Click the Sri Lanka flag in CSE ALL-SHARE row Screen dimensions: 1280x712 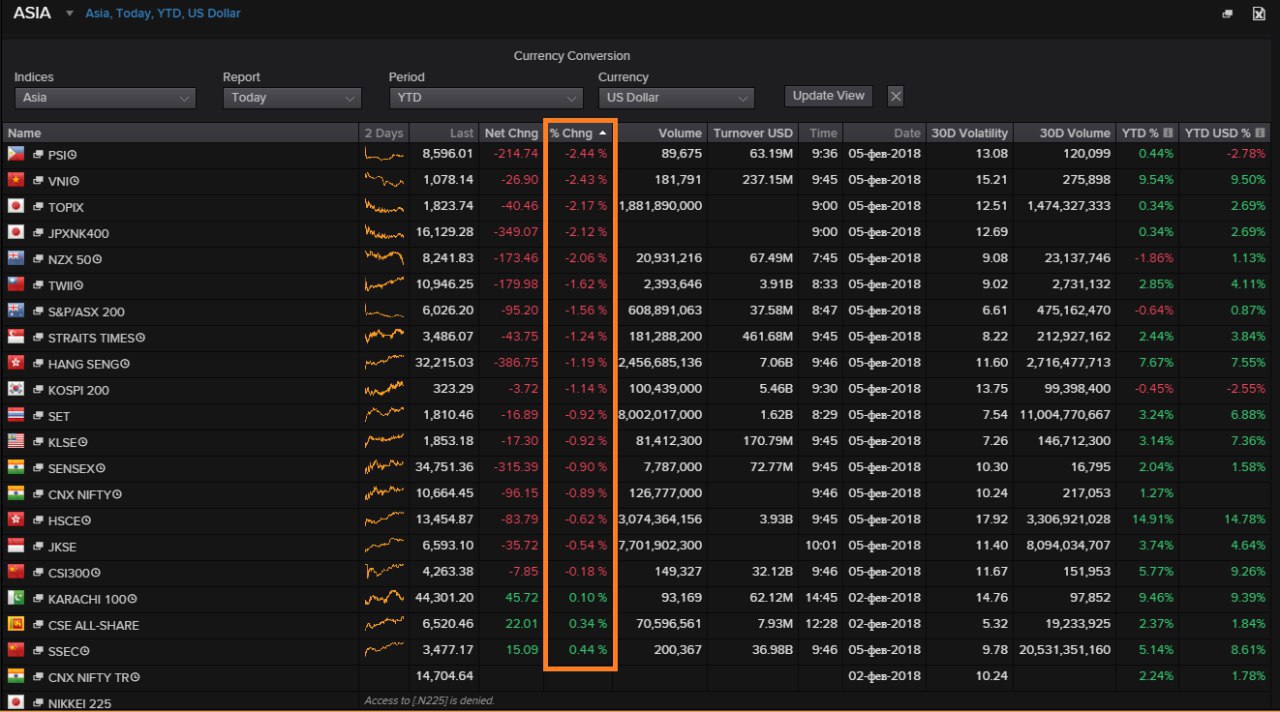point(15,624)
